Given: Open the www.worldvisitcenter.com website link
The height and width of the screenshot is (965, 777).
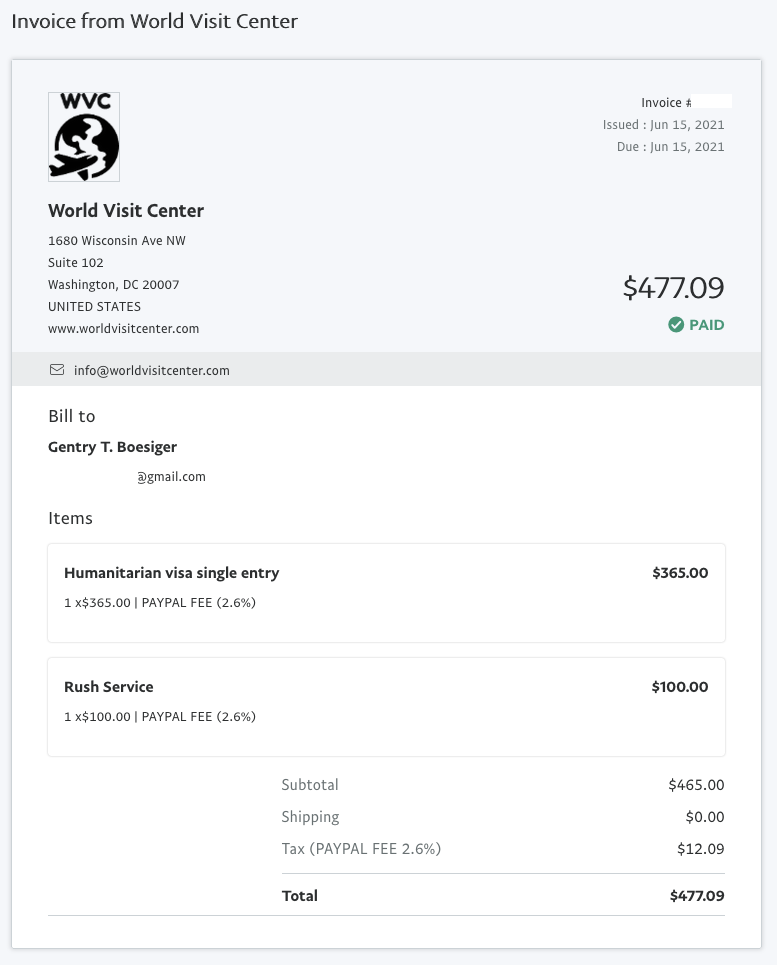Looking at the screenshot, I should [x=124, y=329].
